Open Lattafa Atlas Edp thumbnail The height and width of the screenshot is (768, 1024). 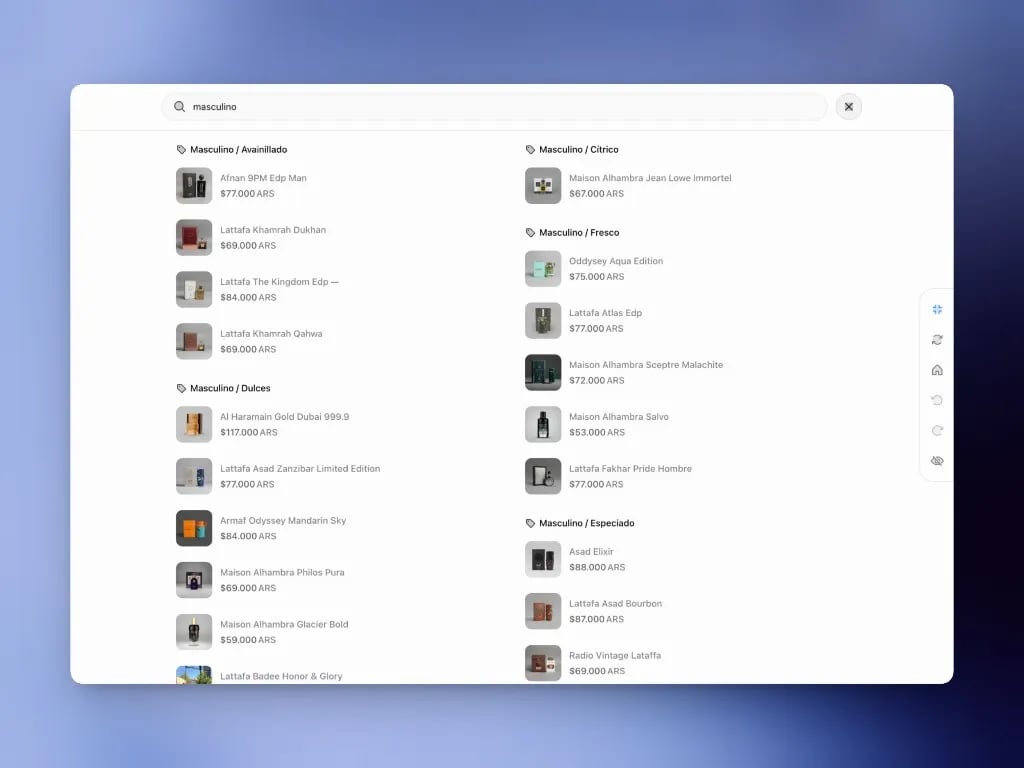click(543, 321)
